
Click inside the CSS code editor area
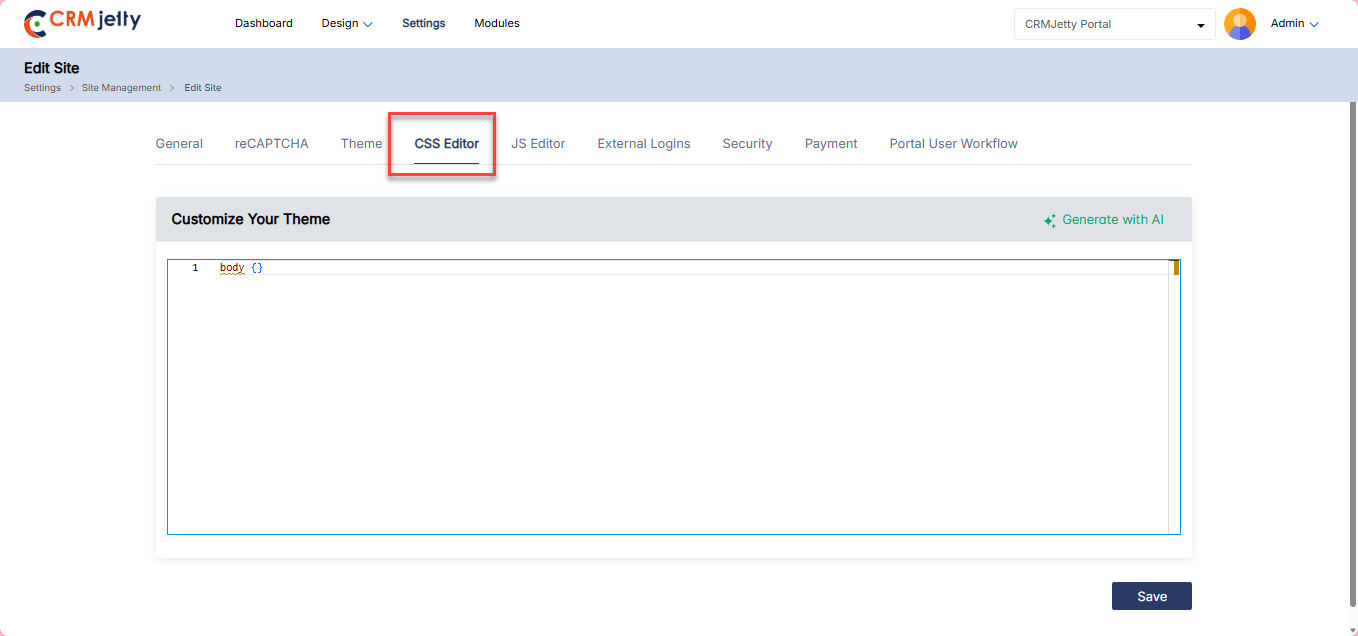tap(670, 400)
